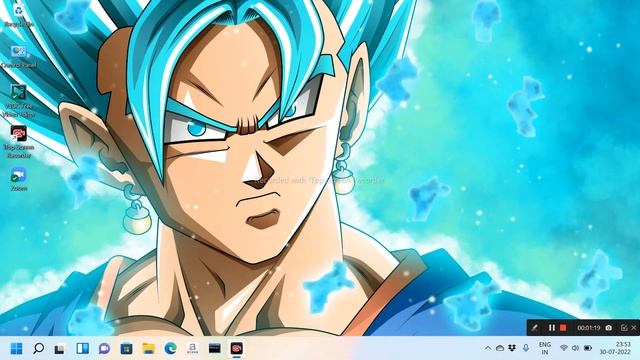Open the dark monitor app on taskbar
The height and width of the screenshot is (360, 640).
pos(215,348)
